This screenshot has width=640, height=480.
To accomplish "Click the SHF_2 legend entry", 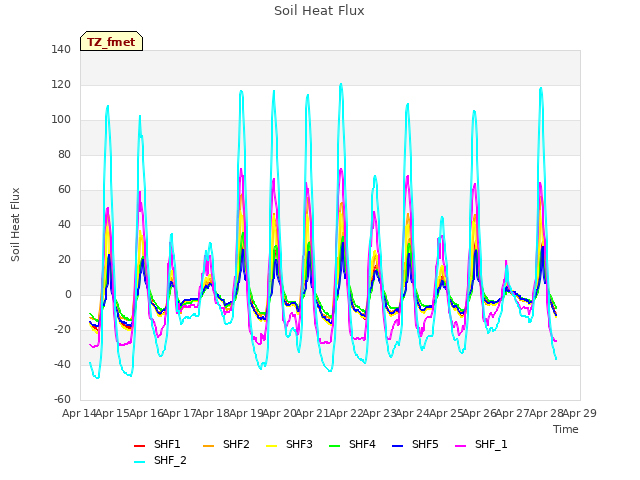I will [x=160, y=461].
